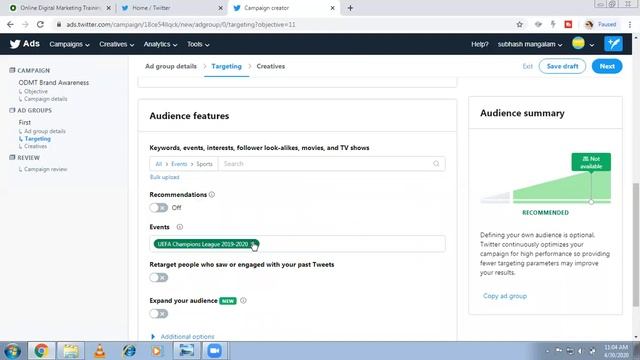Select the ODMT Brand Awareness campaign
This screenshot has height=360, width=640.
point(53,82)
